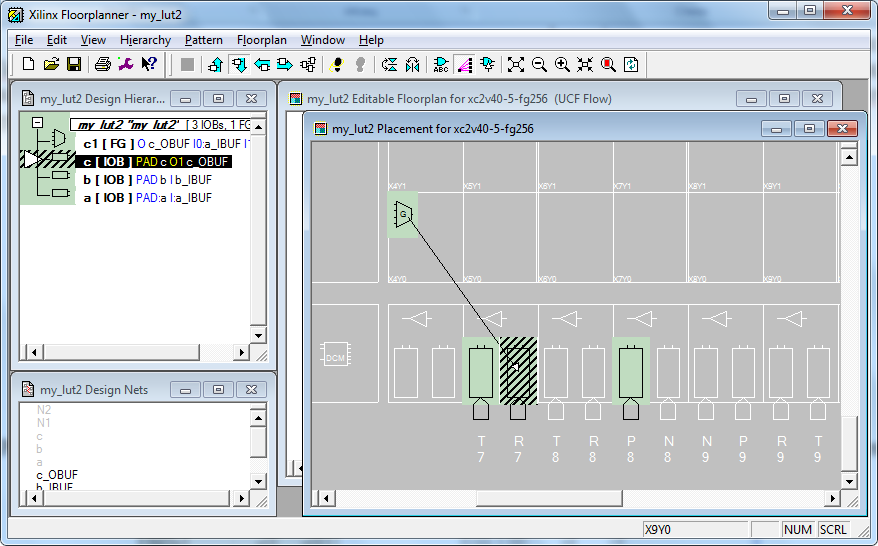
Task: Select the hatched IOB above pad R7
Action: point(518,372)
